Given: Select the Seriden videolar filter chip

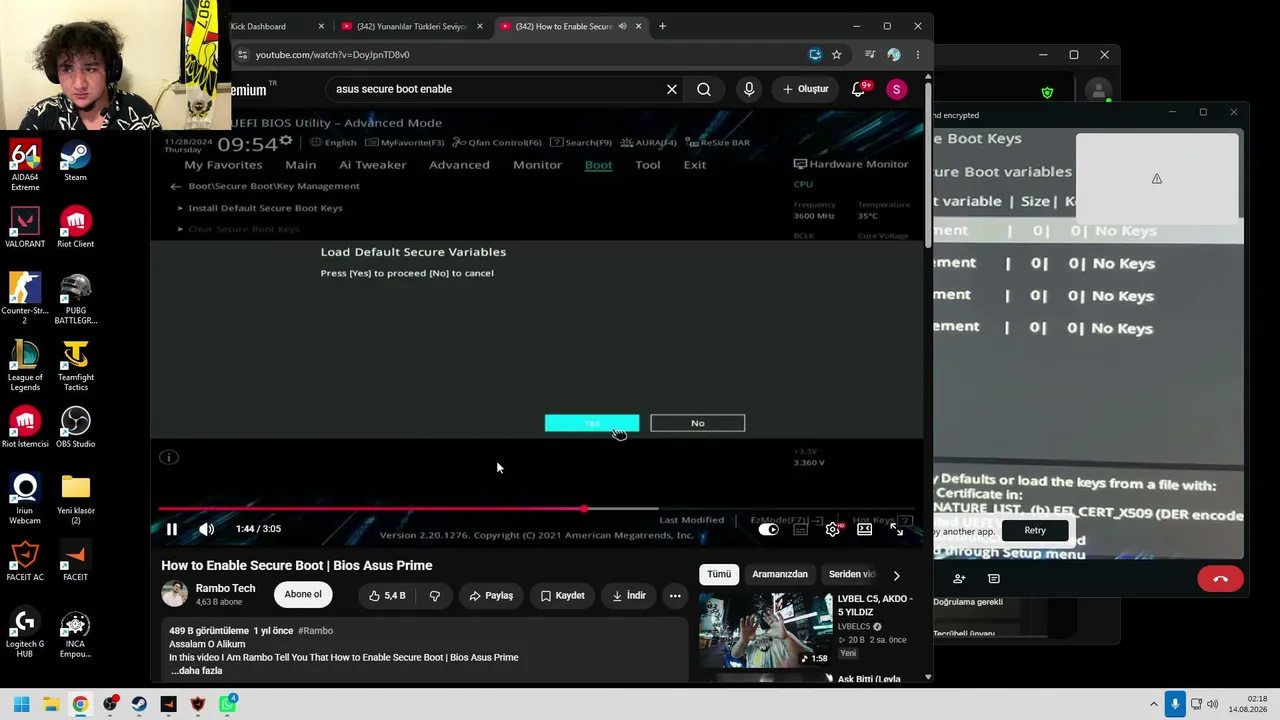Looking at the screenshot, I should [852, 574].
